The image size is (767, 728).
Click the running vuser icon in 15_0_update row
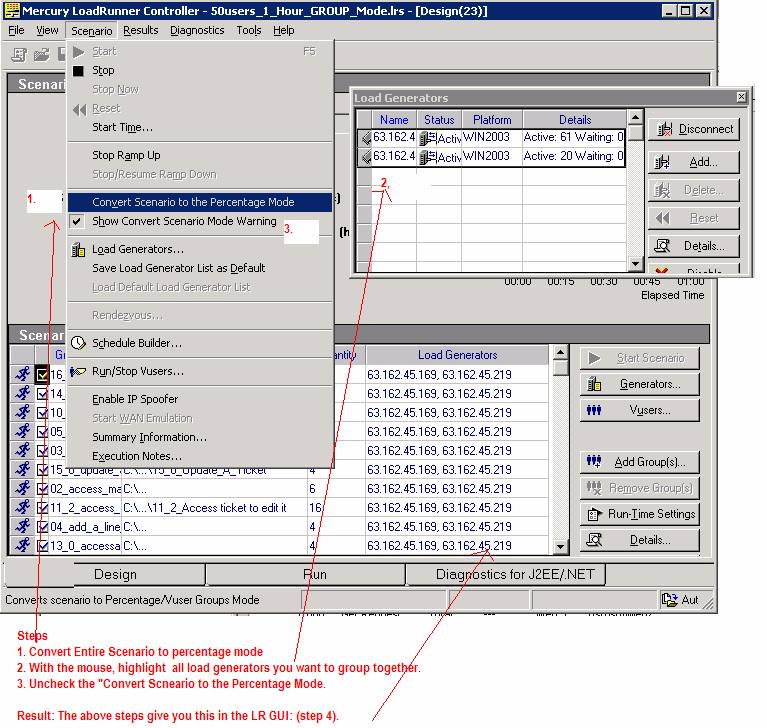click(23, 469)
